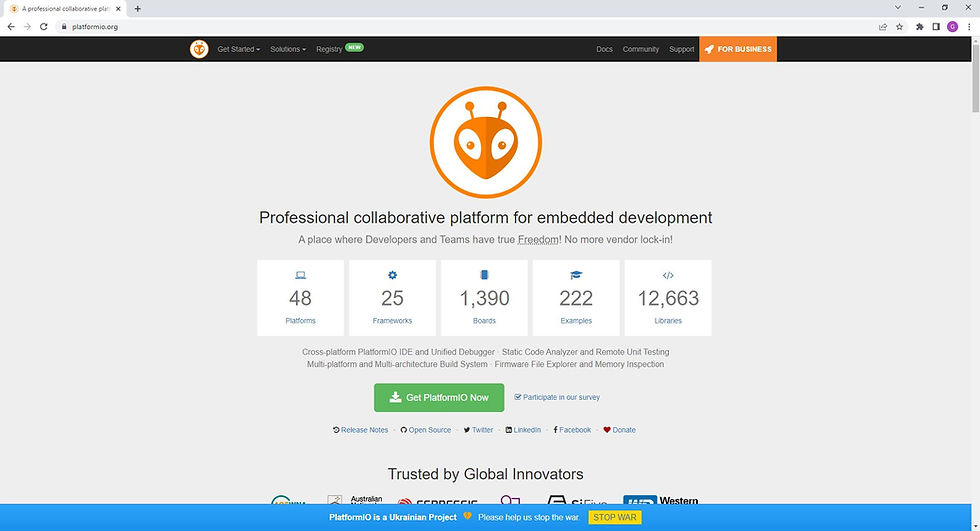Click the STOP WAR button
Viewport: 980px width, 531px height.
coord(615,517)
